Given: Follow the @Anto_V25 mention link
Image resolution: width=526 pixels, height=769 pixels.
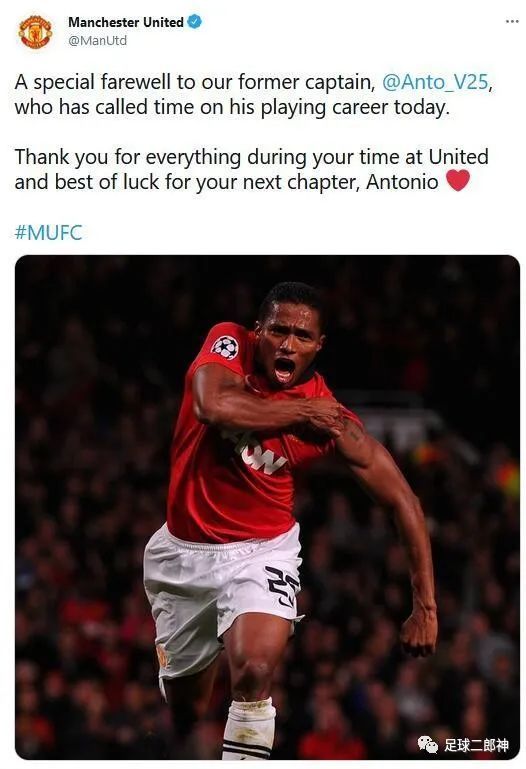Looking at the screenshot, I should [434, 82].
